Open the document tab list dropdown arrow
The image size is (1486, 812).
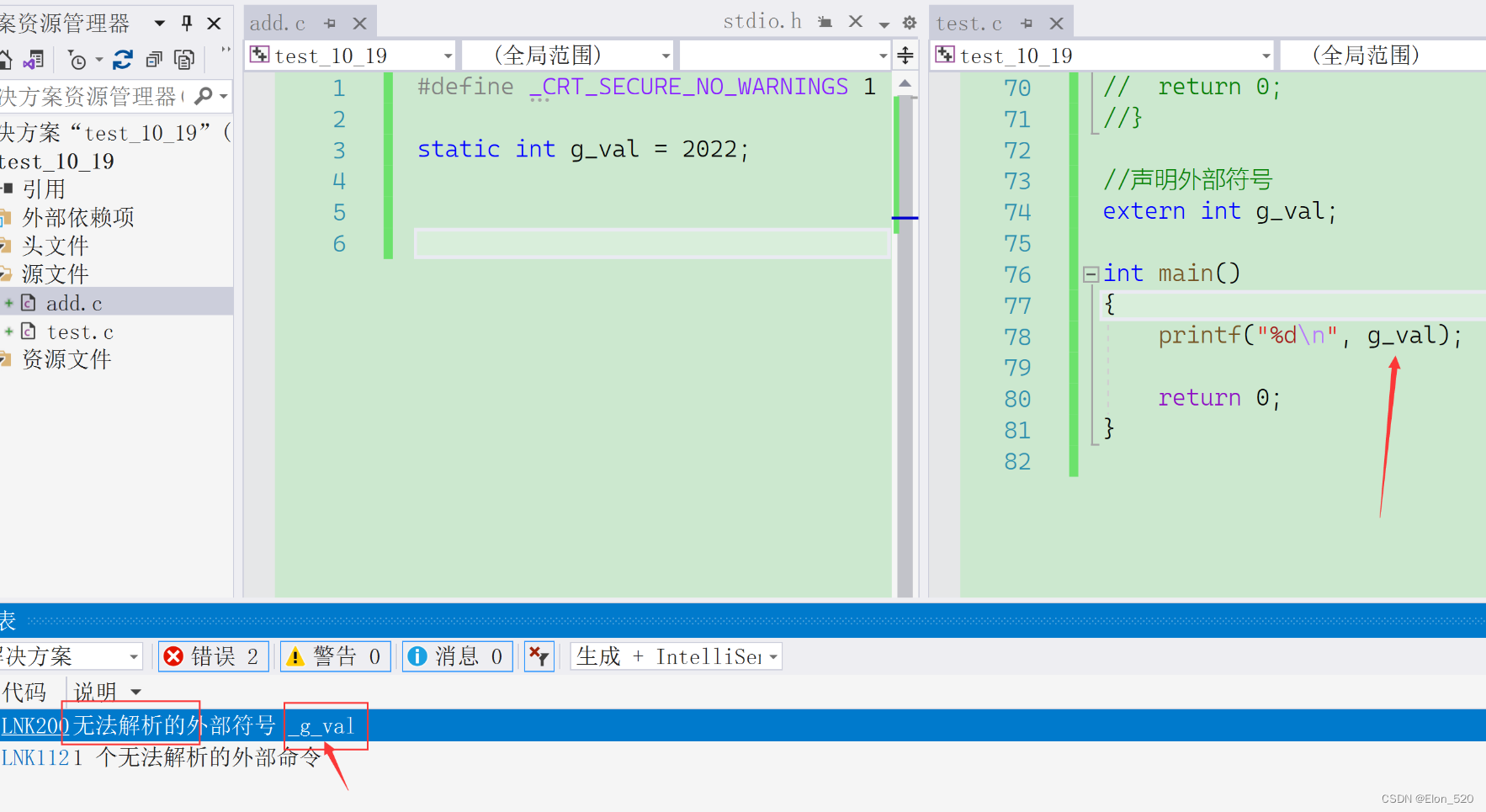pyautogui.click(x=884, y=24)
